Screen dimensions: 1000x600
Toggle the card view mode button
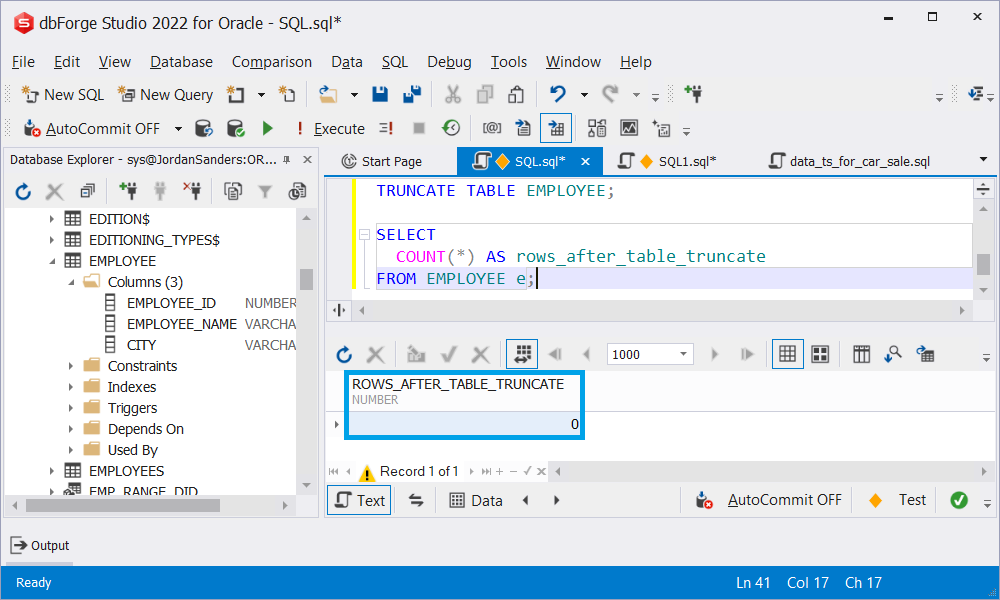[x=819, y=353]
